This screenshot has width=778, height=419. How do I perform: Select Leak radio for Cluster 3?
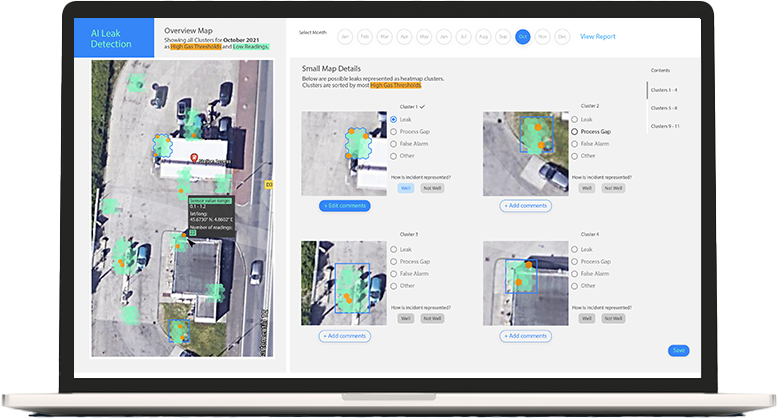pyautogui.click(x=393, y=249)
